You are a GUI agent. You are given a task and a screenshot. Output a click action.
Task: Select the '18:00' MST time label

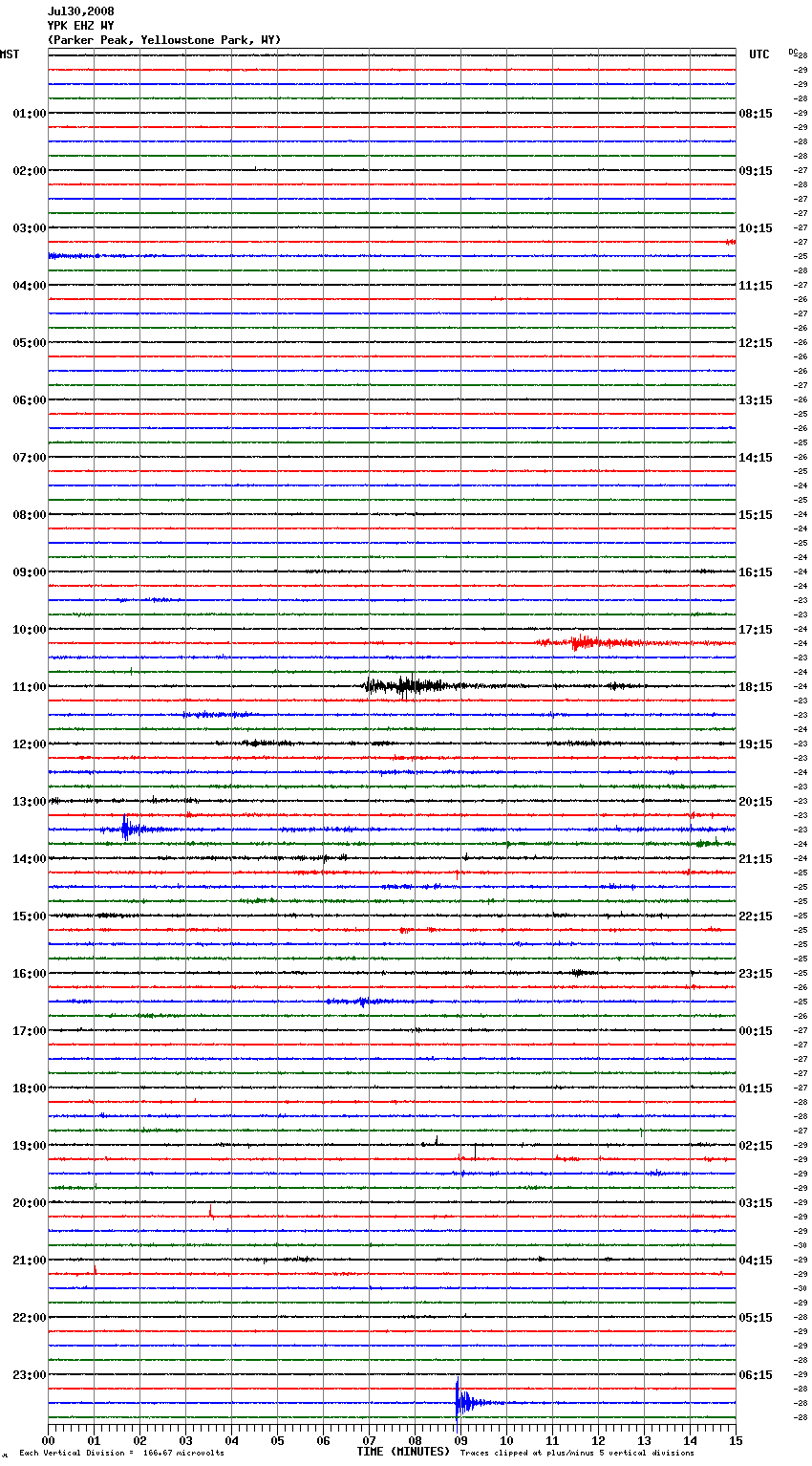pos(30,1089)
